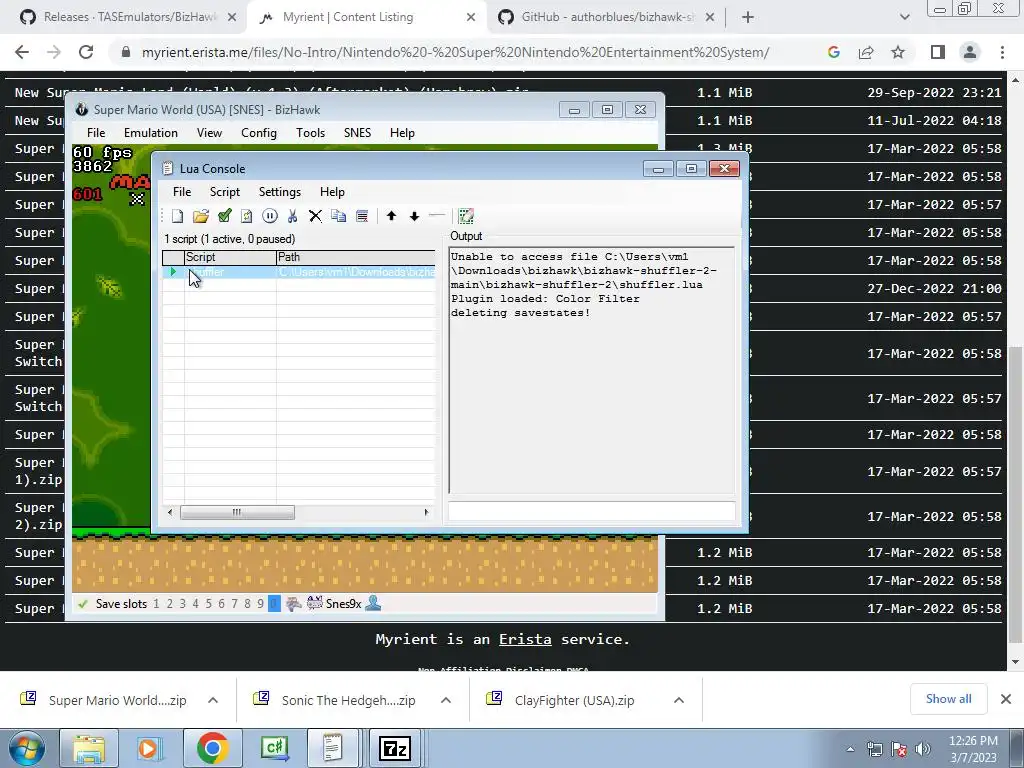
Task: Open SNES menu in BizHawk window
Action: (x=357, y=133)
